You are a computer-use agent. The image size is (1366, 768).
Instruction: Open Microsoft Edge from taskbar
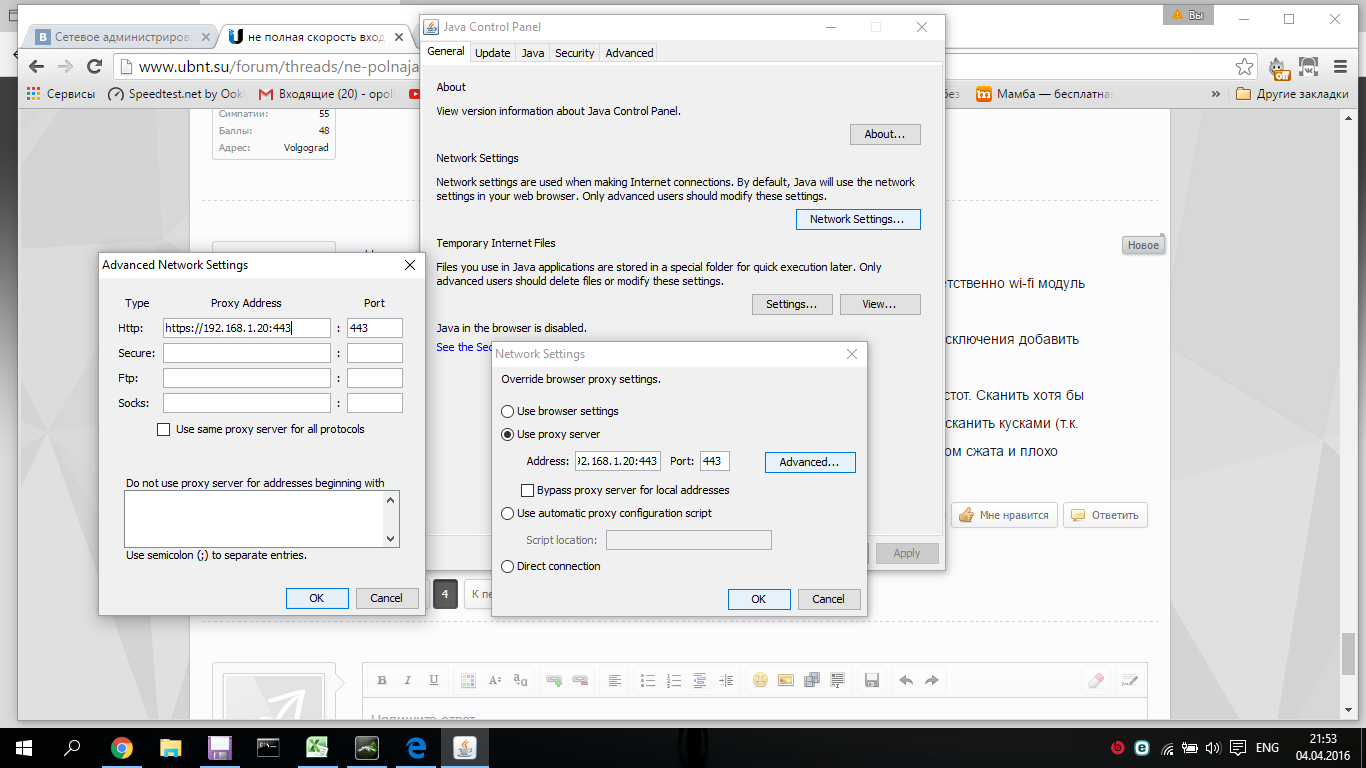(417, 748)
